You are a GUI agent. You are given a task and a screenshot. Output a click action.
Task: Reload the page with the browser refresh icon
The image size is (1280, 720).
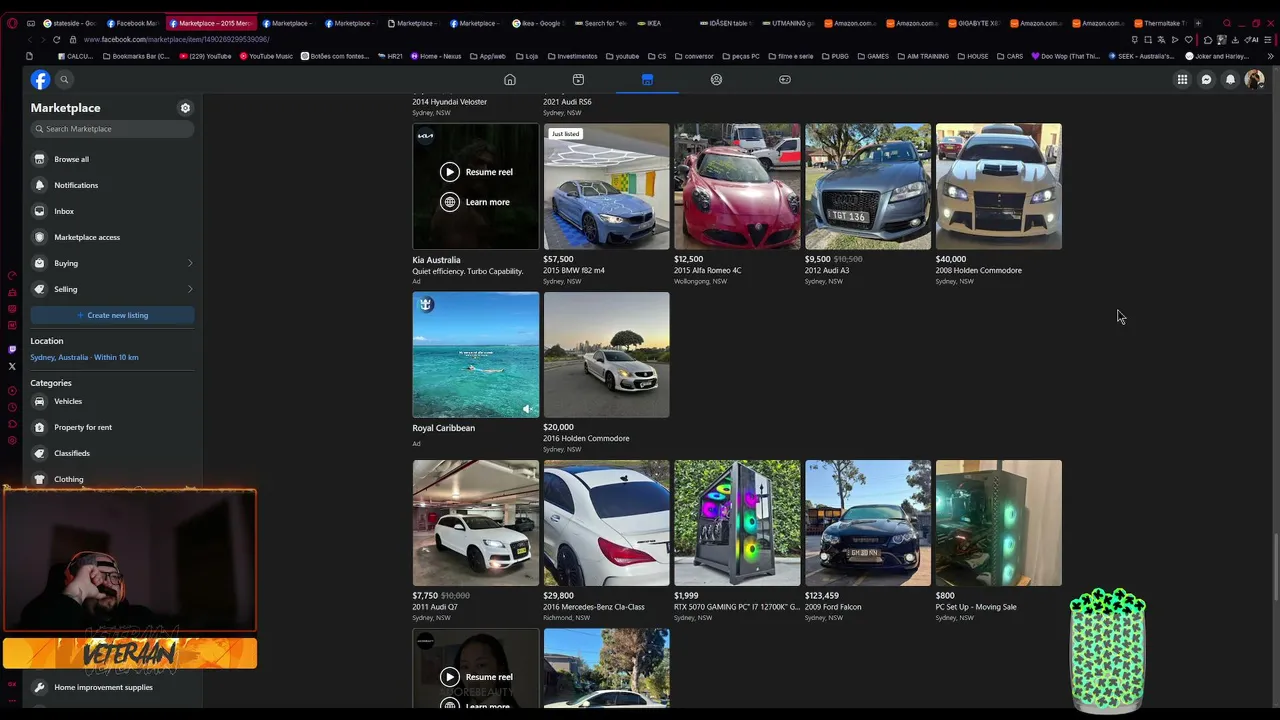pyautogui.click(x=56, y=39)
